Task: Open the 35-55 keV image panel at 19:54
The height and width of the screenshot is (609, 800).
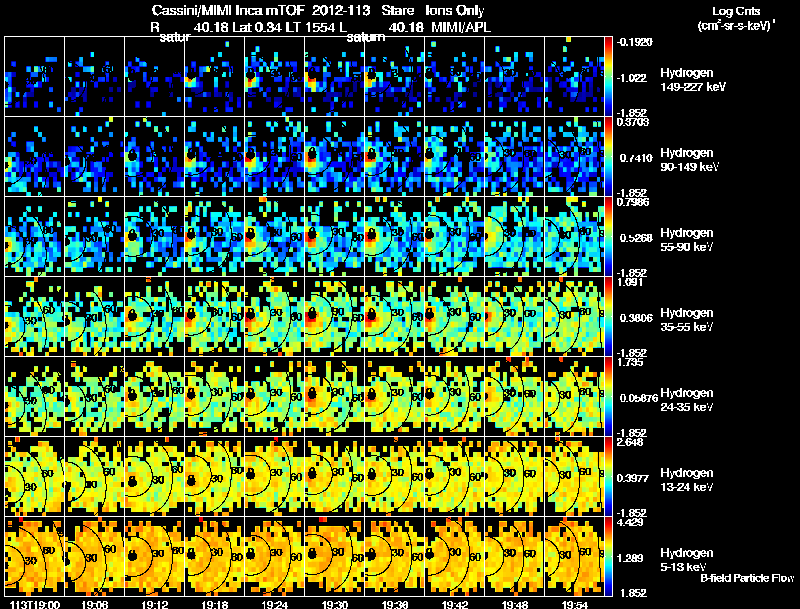Action: 574,317
